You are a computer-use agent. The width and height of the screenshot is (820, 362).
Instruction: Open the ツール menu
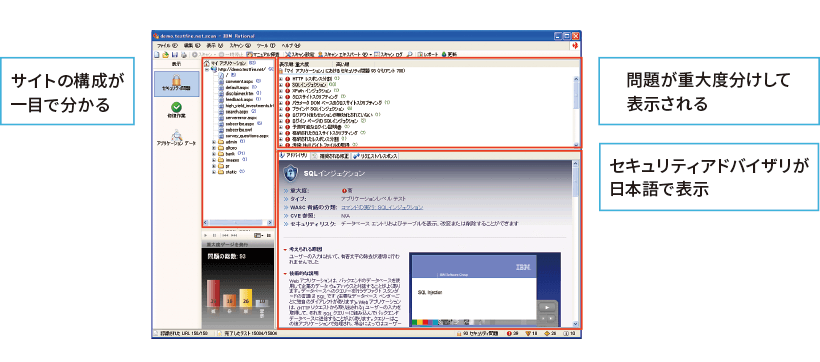click(266, 46)
